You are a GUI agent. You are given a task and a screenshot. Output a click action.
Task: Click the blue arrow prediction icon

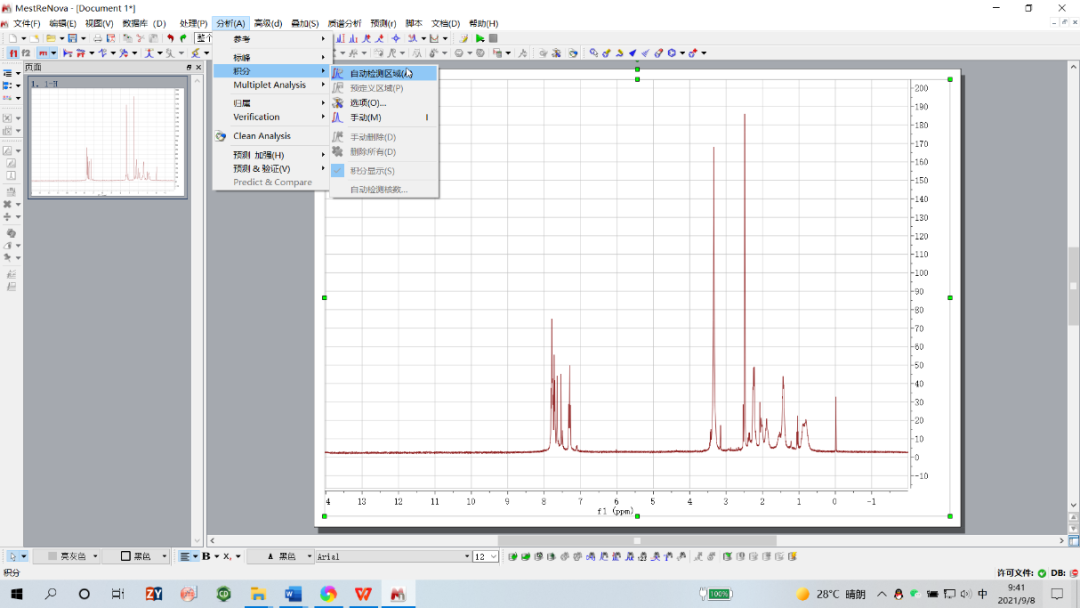click(x=632, y=53)
